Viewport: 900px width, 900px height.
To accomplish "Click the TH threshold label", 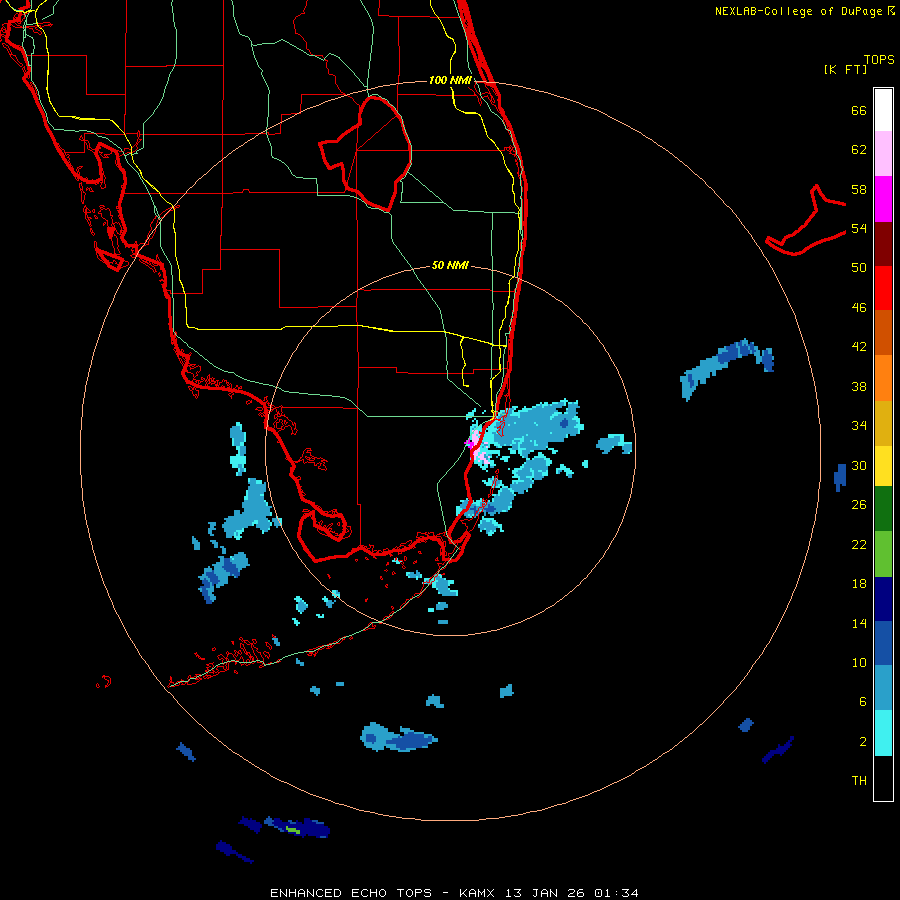I will [x=859, y=781].
